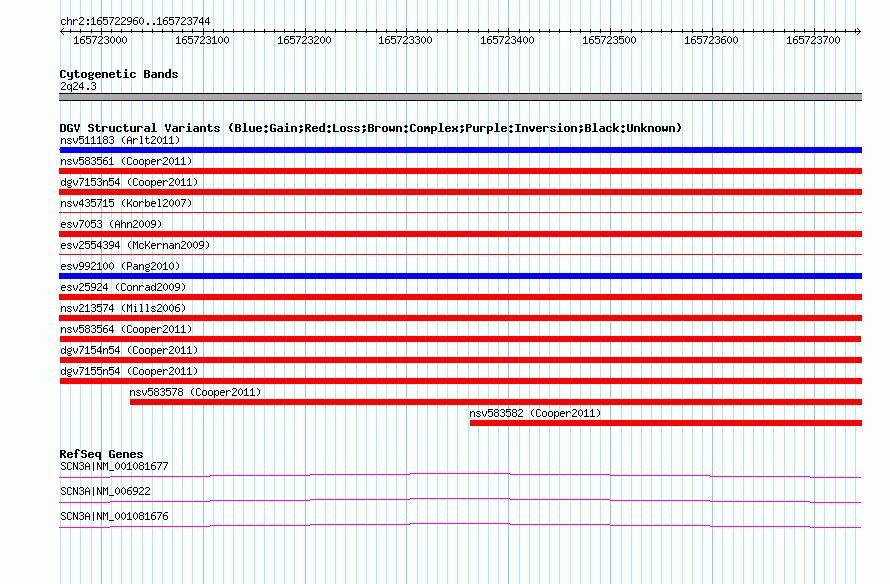Click ruler position 165723600
The width and height of the screenshot is (890, 584).
tap(711, 40)
